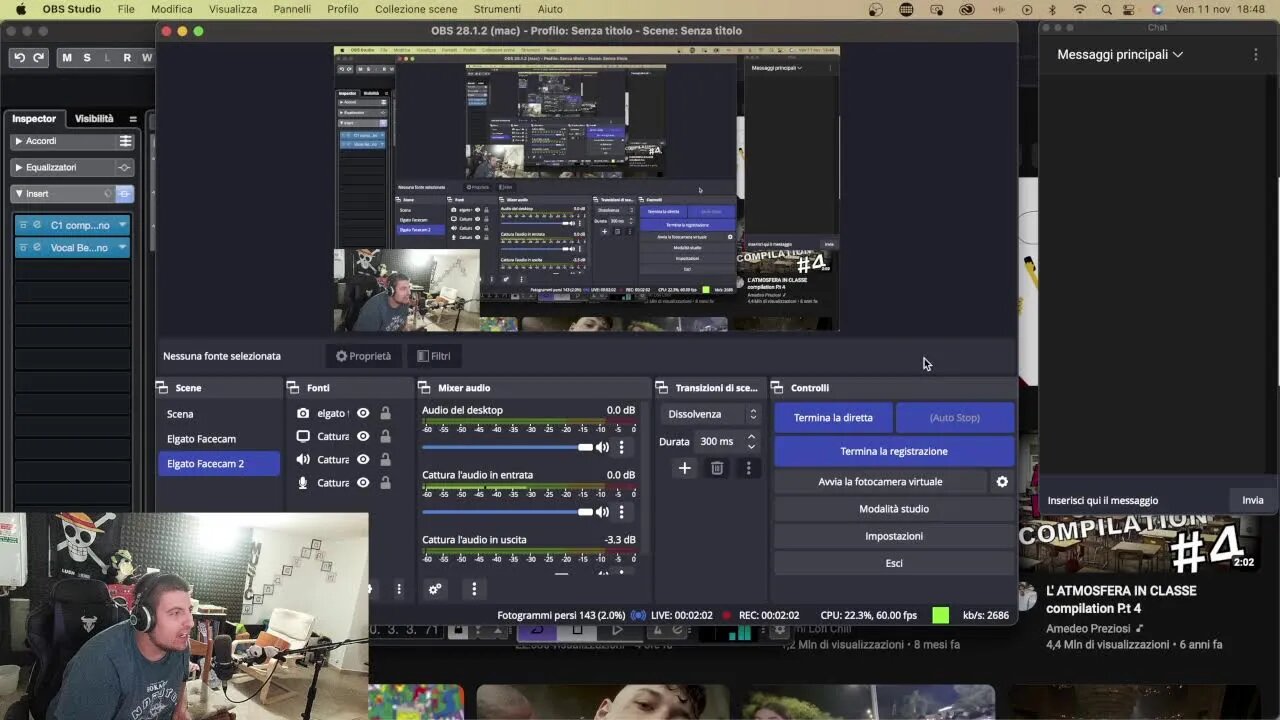Open mixer menu for Cattura l'audio in entrata
This screenshot has height=720, width=1280.
(x=621, y=512)
